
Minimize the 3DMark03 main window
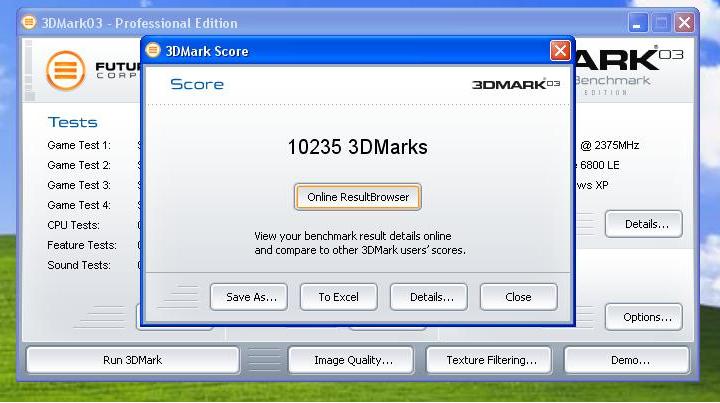coord(638,22)
